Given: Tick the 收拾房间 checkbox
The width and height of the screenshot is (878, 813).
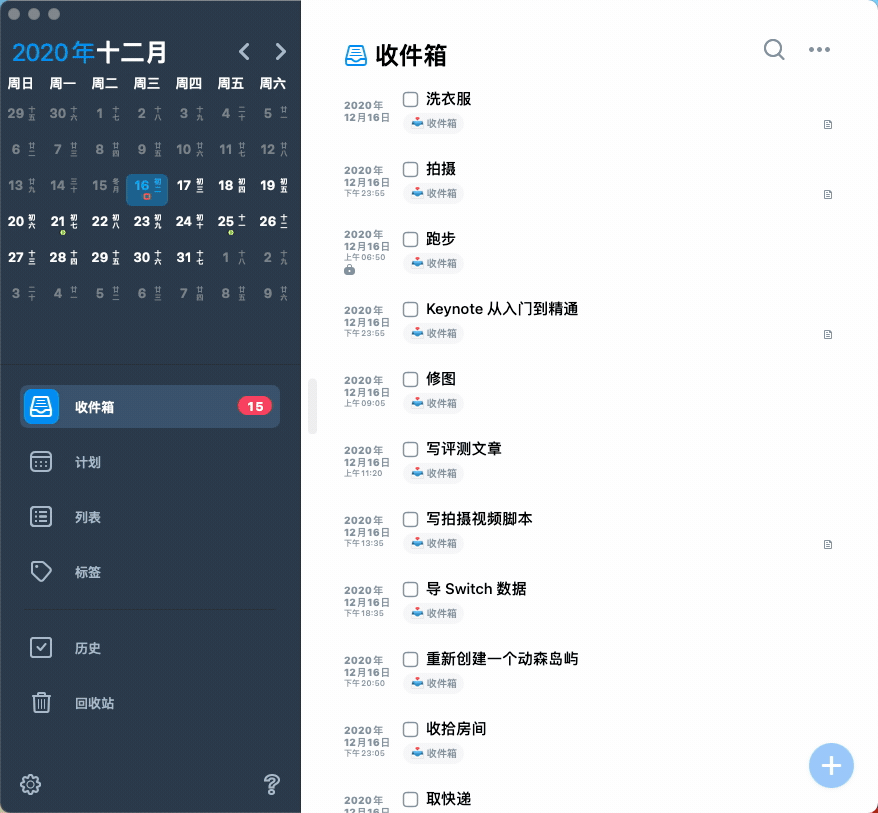Looking at the screenshot, I should (x=410, y=730).
